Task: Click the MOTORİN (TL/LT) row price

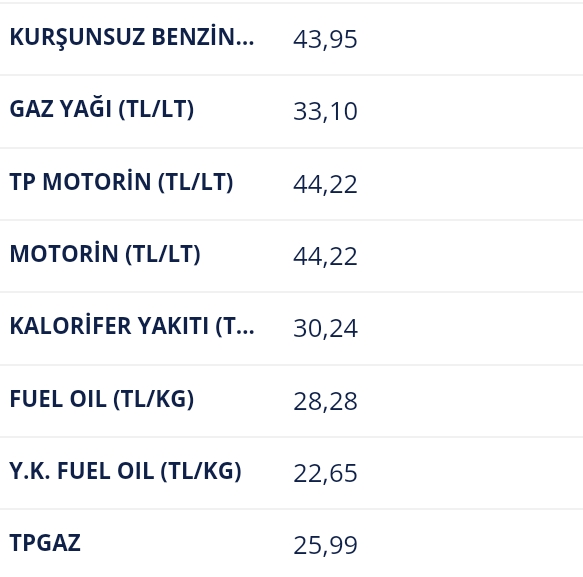Action: (x=325, y=257)
